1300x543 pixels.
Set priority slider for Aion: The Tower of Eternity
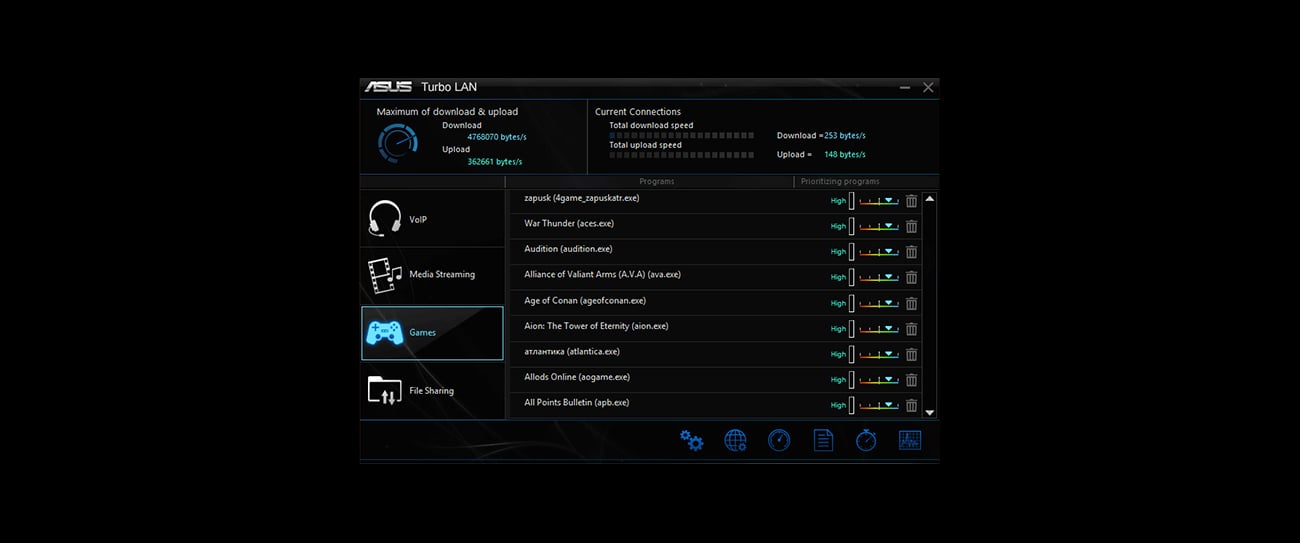click(x=879, y=329)
